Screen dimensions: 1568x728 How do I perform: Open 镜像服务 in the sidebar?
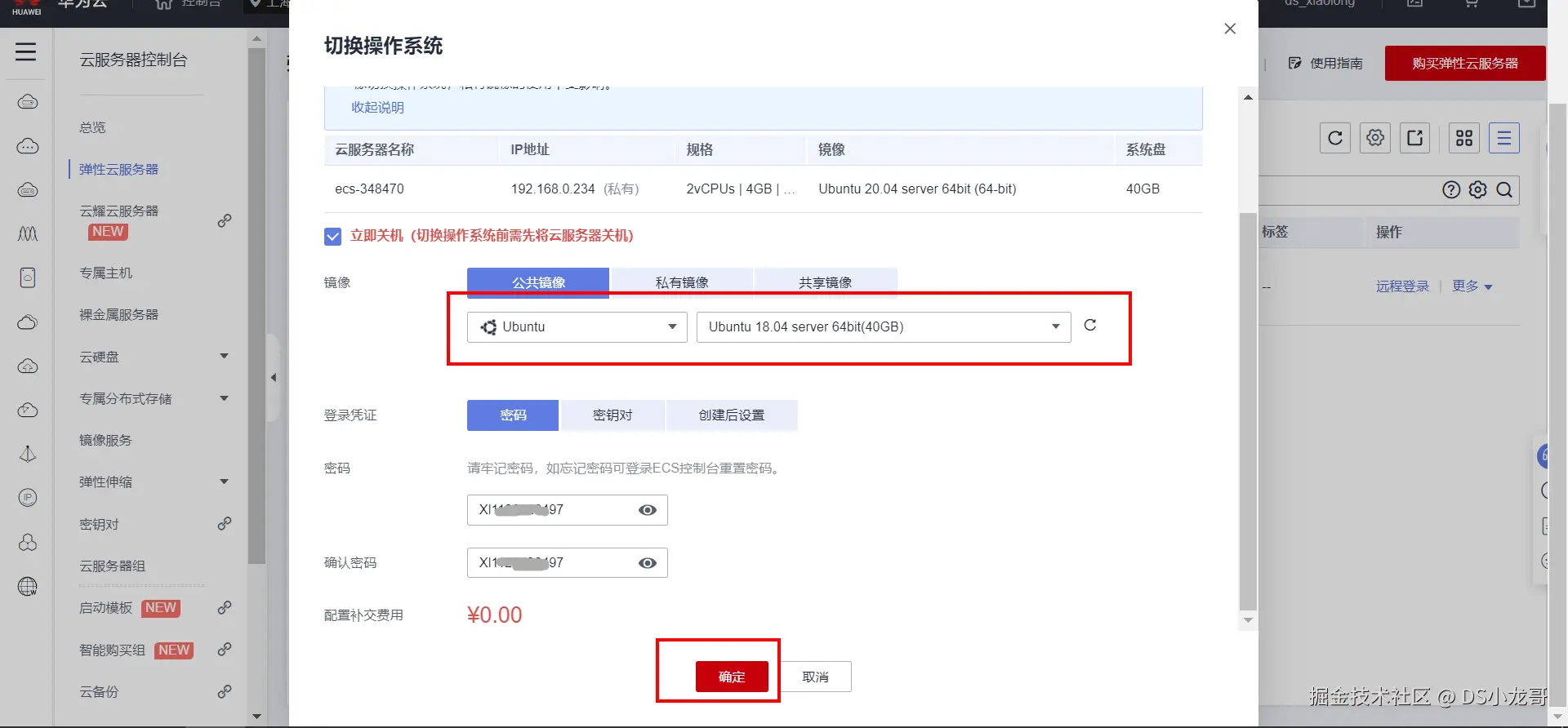tap(105, 440)
